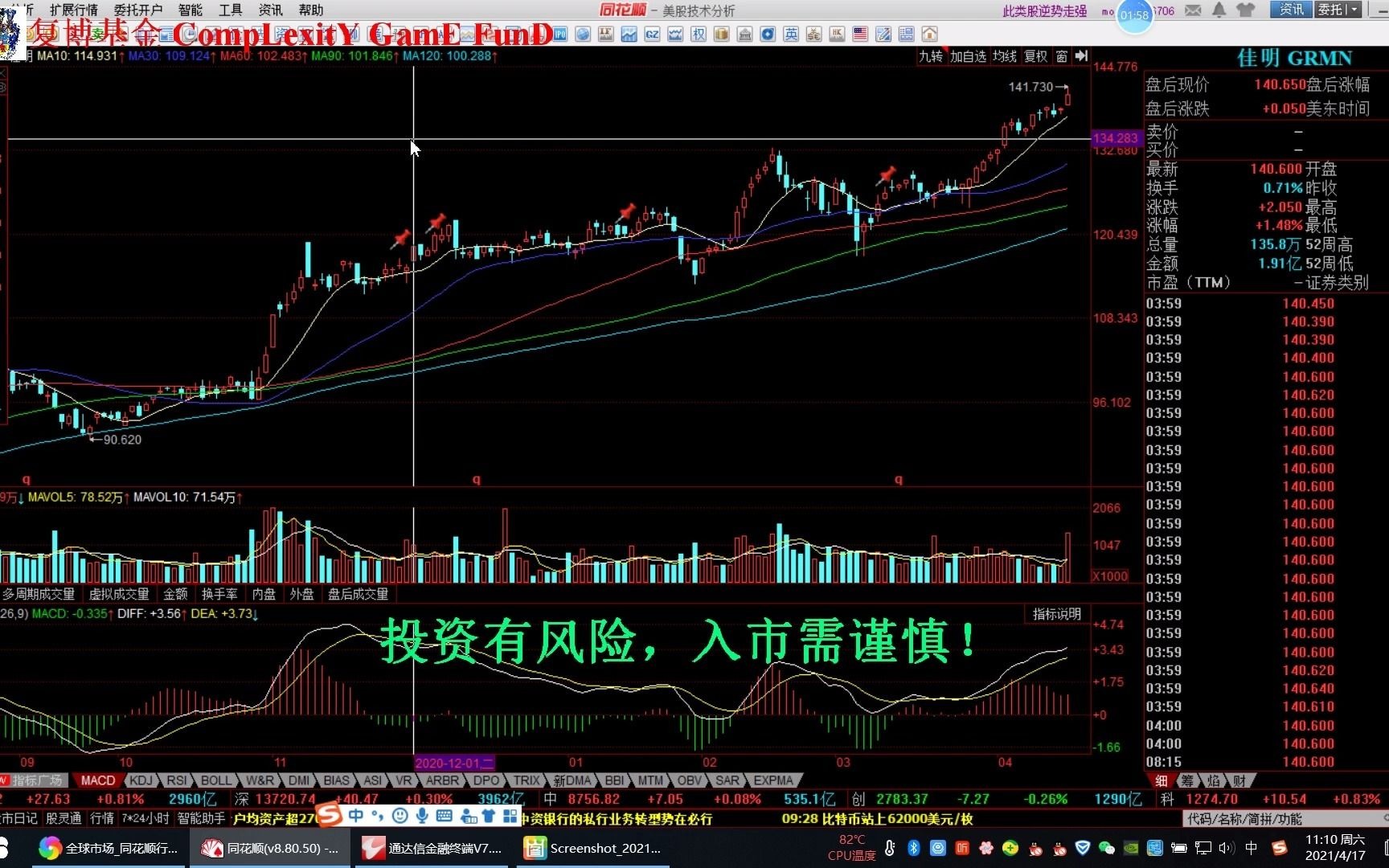Click the blue 资讯 button at top right
Viewport: 1389px width, 868px height.
[1292, 10]
